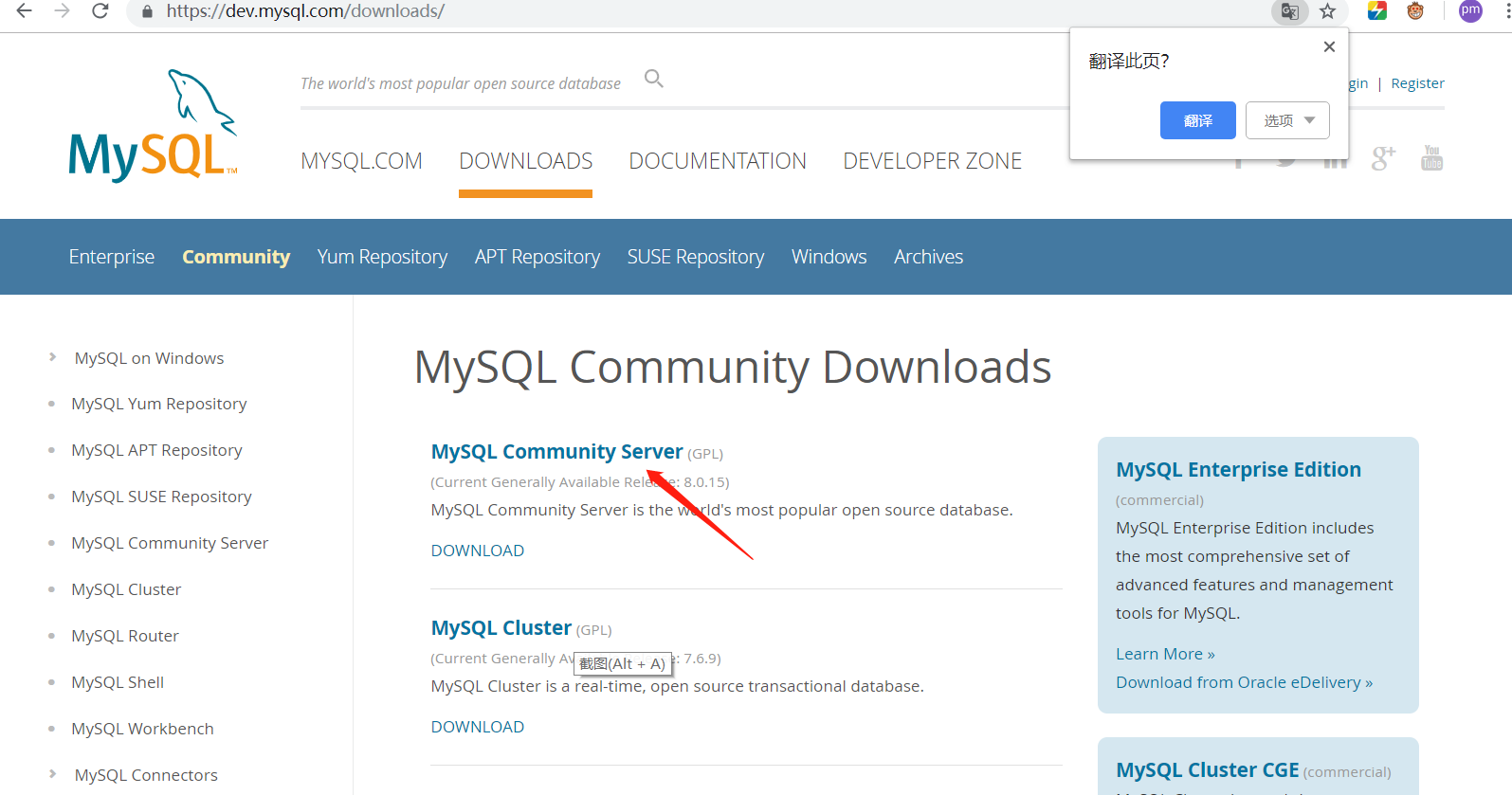Screen dimensions: 1512x795
Task: Select Enterprise in the blue bar
Action: [x=111, y=257]
